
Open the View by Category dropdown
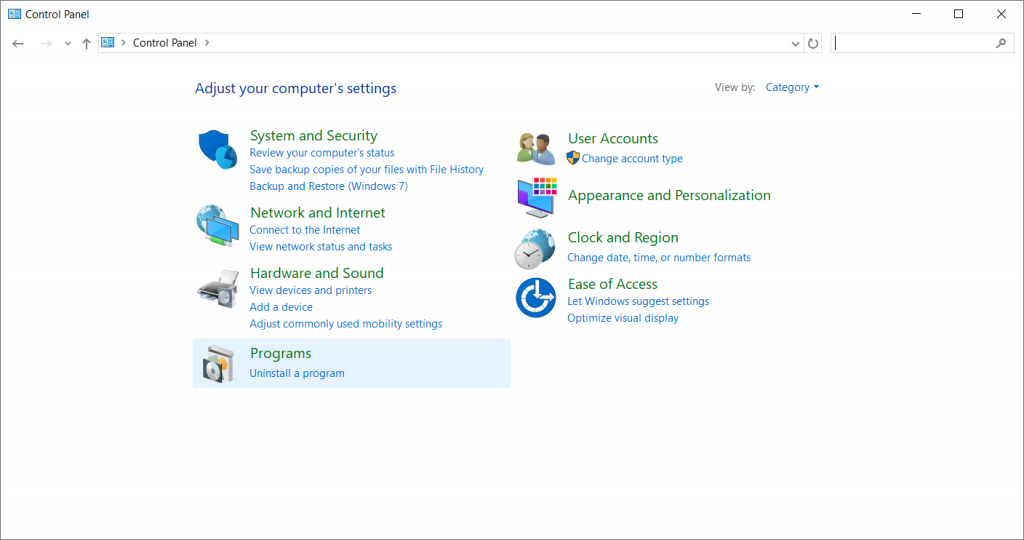coord(792,87)
